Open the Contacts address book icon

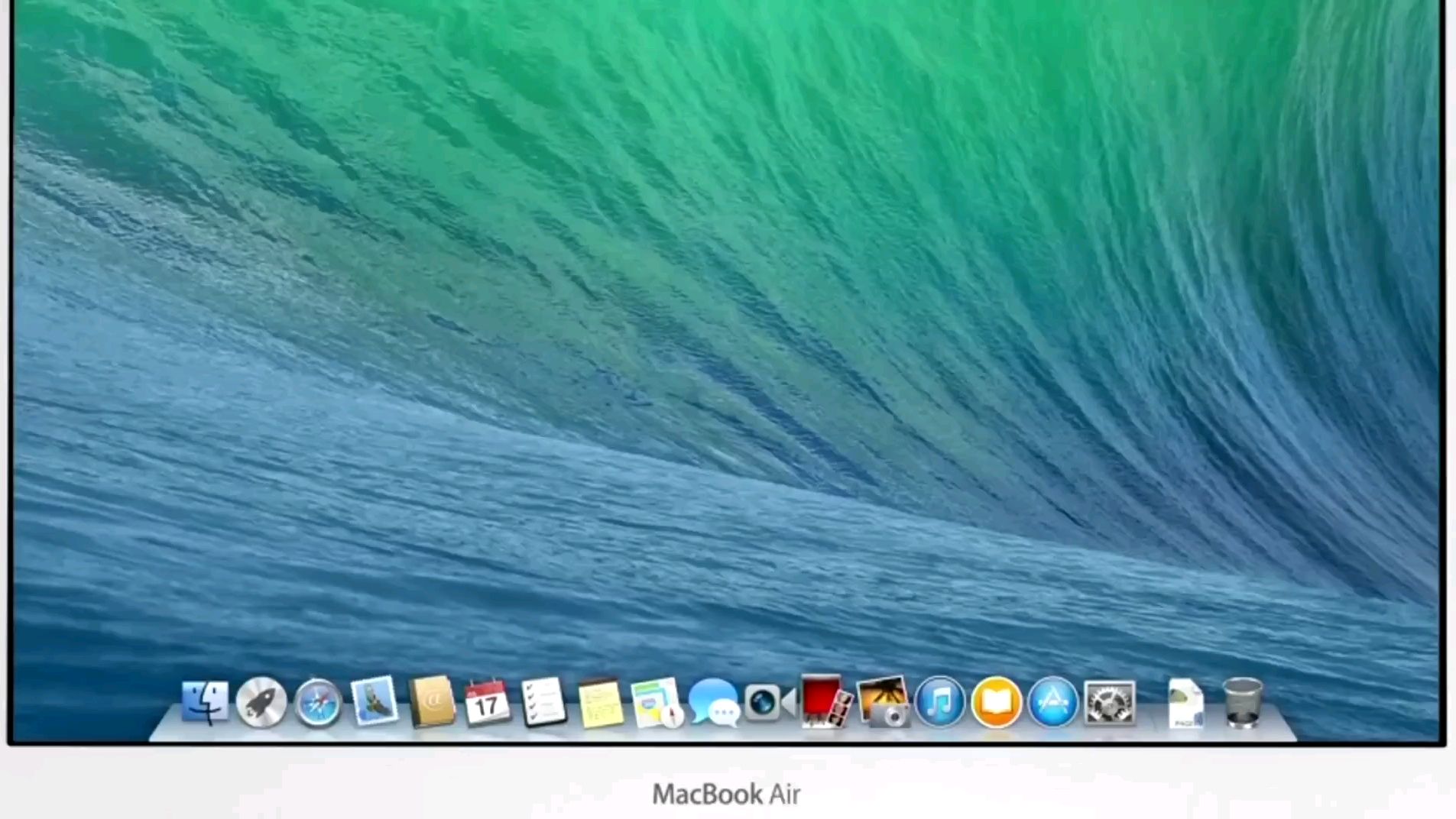pos(431,701)
